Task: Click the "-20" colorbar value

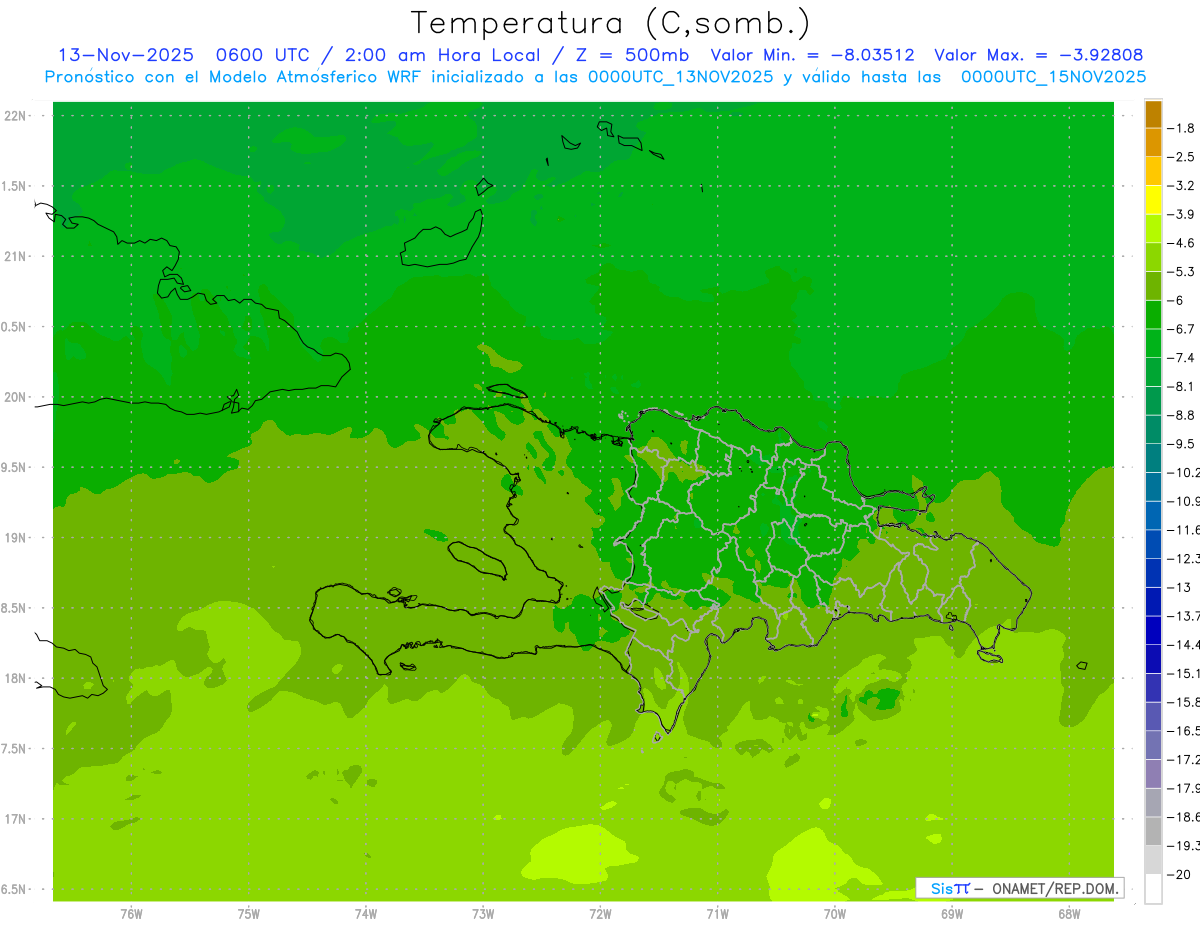Action: 1180,875
